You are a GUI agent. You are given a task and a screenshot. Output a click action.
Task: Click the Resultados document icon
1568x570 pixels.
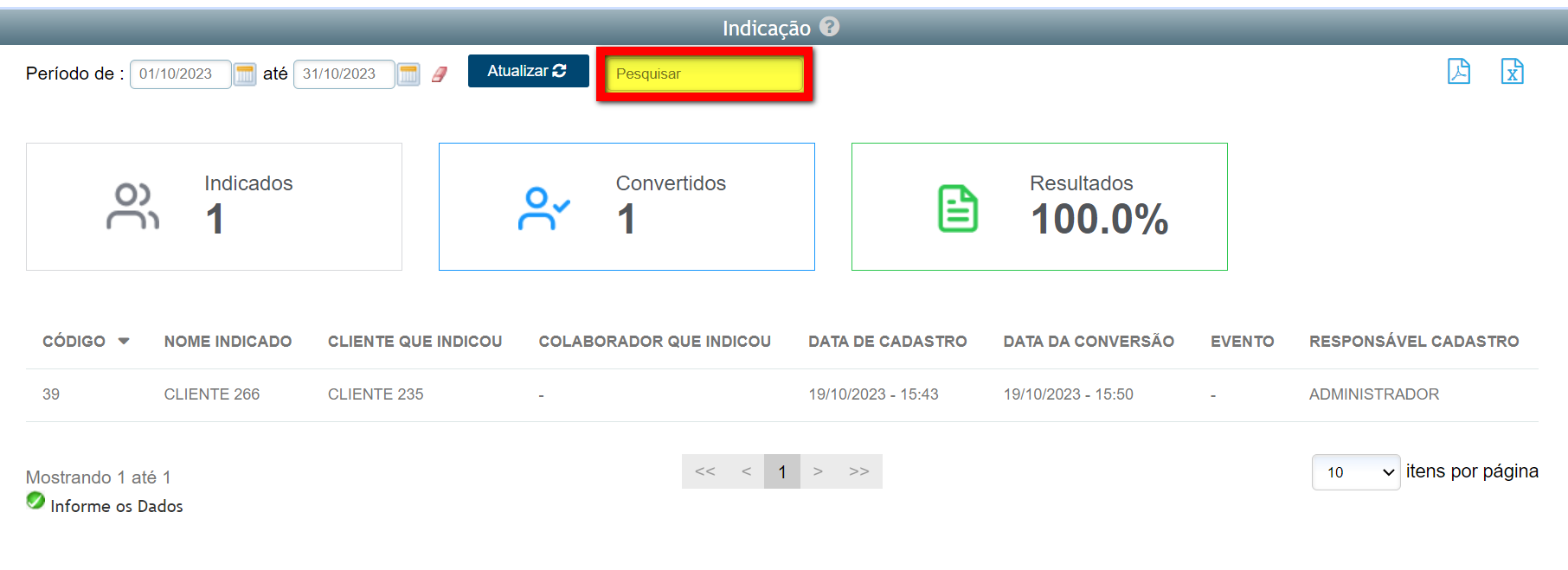[x=958, y=208]
